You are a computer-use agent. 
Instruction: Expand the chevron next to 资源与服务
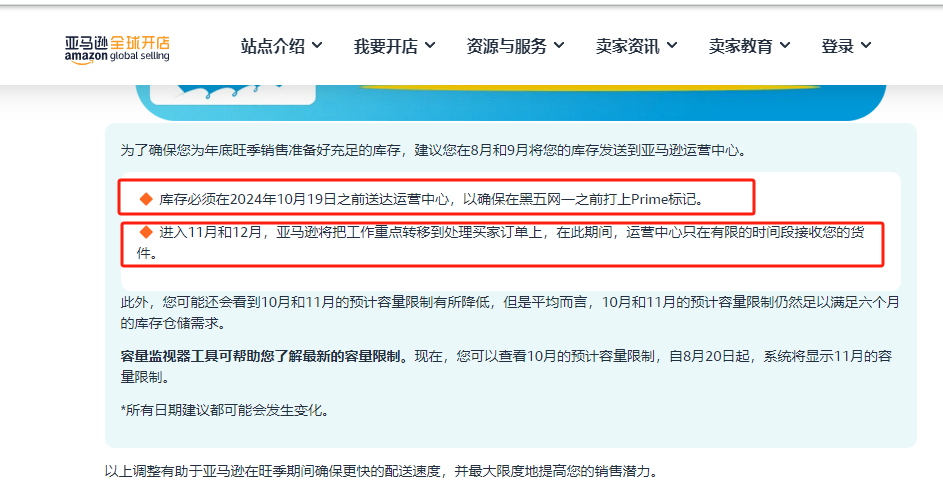click(x=559, y=45)
